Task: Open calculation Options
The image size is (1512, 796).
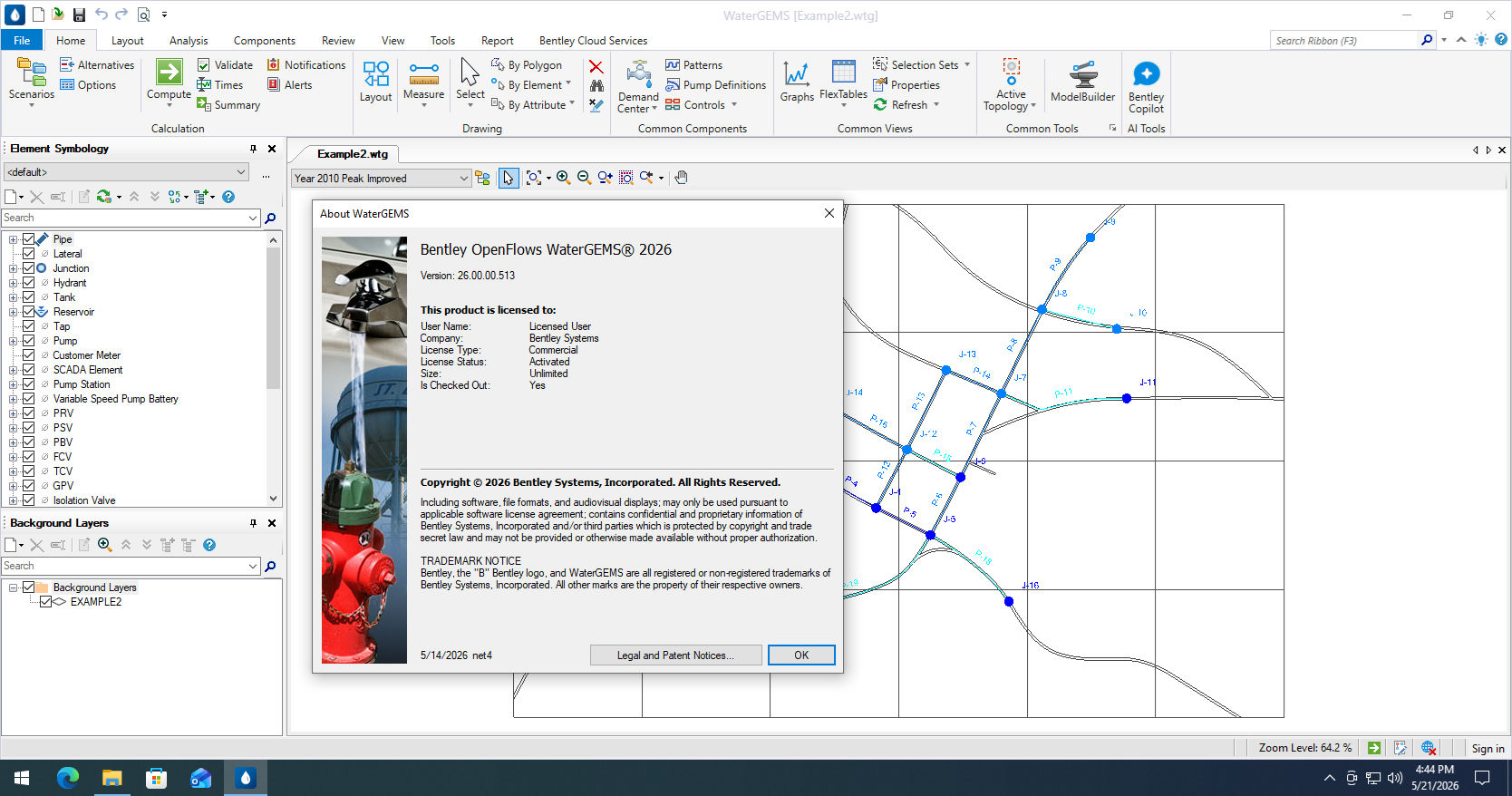Action: click(x=88, y=85)
